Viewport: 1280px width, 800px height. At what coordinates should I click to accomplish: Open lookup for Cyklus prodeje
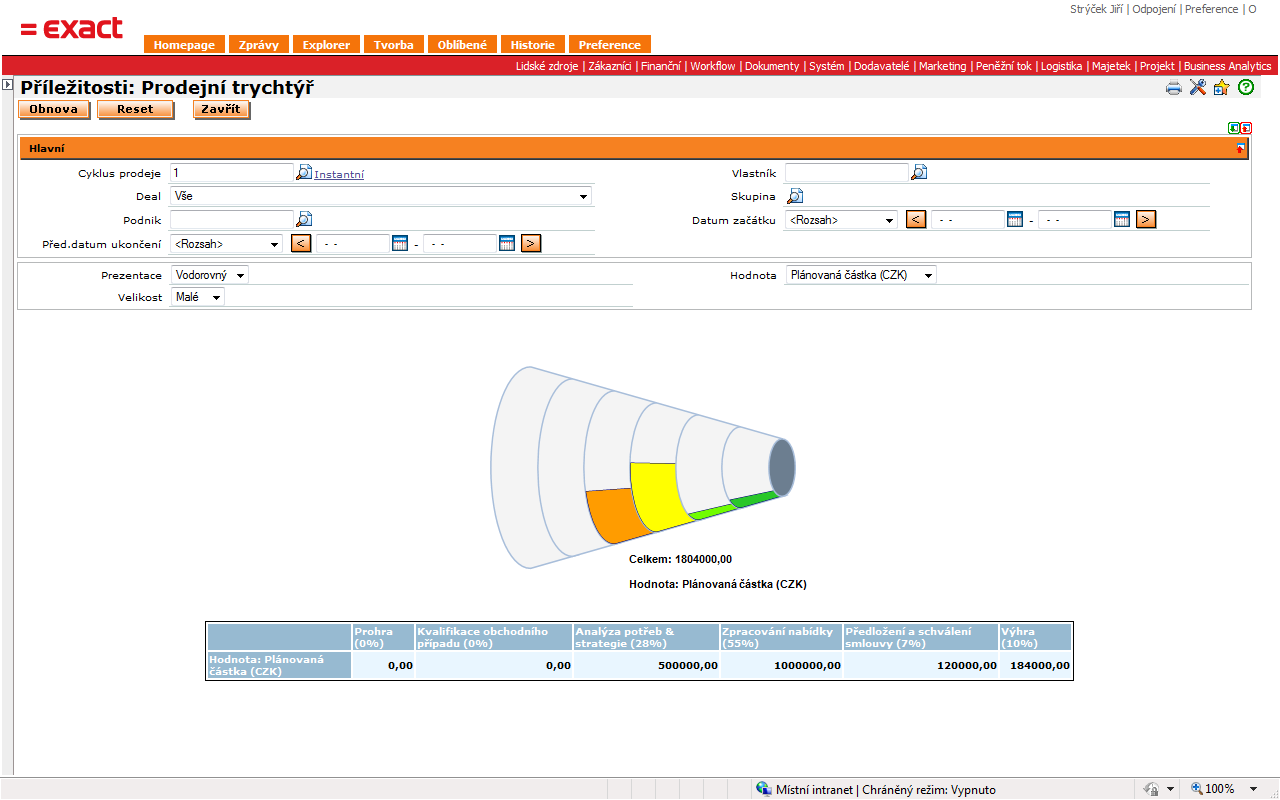click(x=304, y=173)
